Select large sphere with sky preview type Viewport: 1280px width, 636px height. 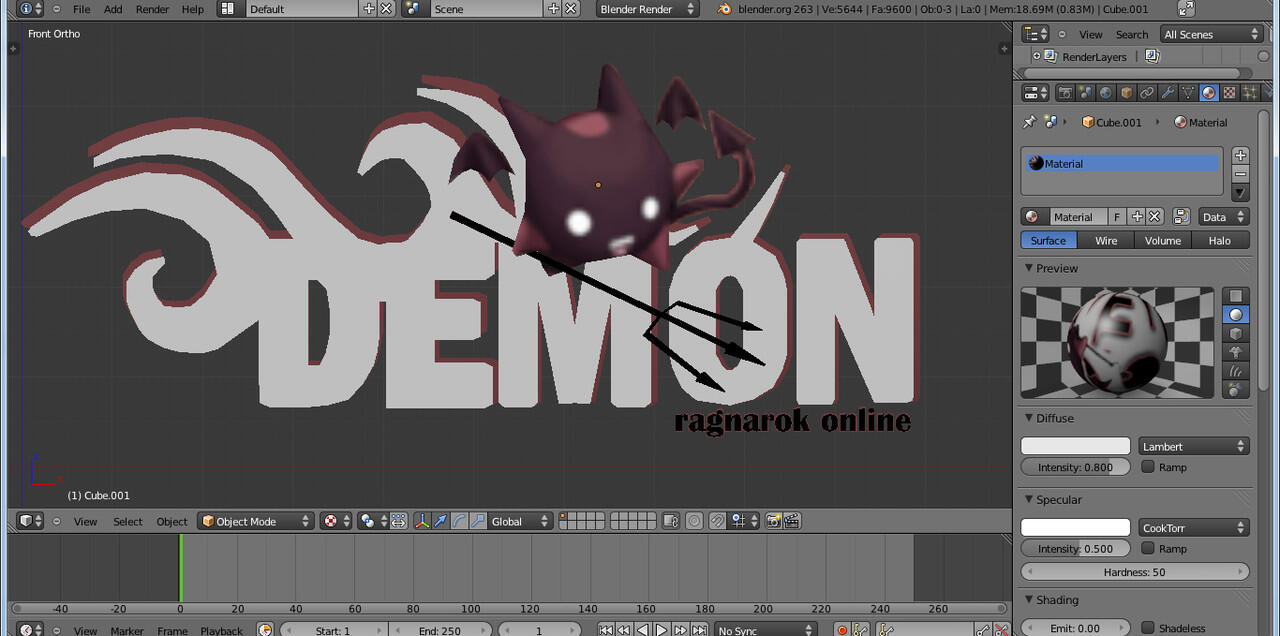pyautogui.click(x=1236, y=390)
